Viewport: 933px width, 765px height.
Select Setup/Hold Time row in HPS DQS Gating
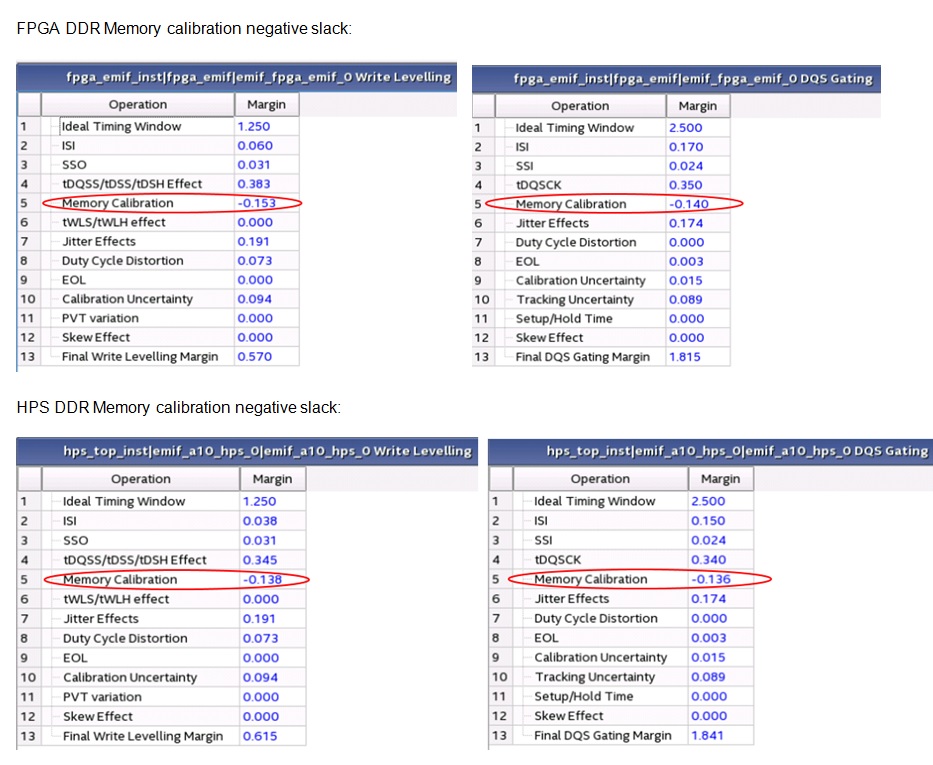(x=621, y=696)
